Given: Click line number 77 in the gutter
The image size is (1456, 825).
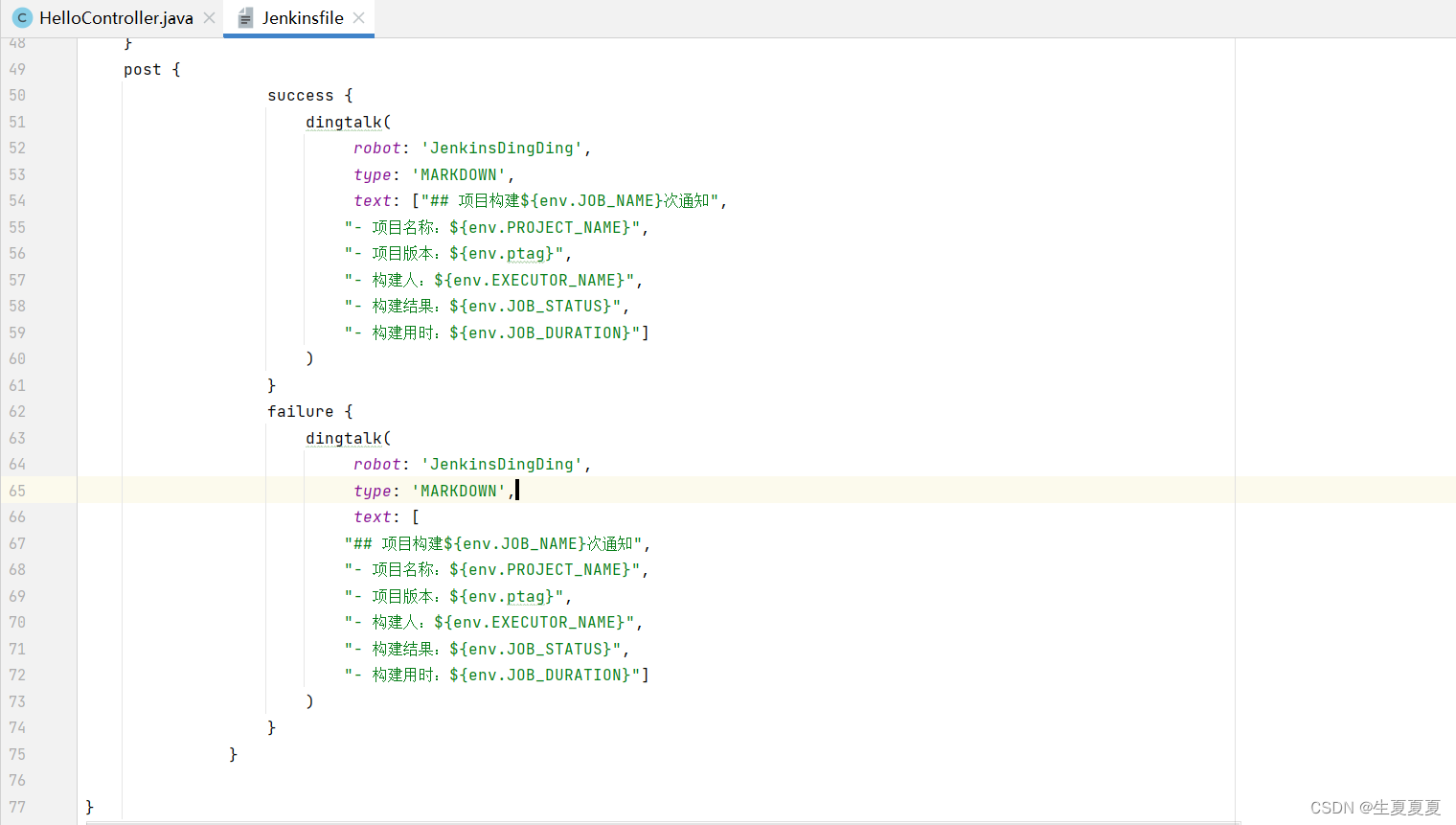Looking at the screenshot, I should pyautogui.click(x=17, y=807).
